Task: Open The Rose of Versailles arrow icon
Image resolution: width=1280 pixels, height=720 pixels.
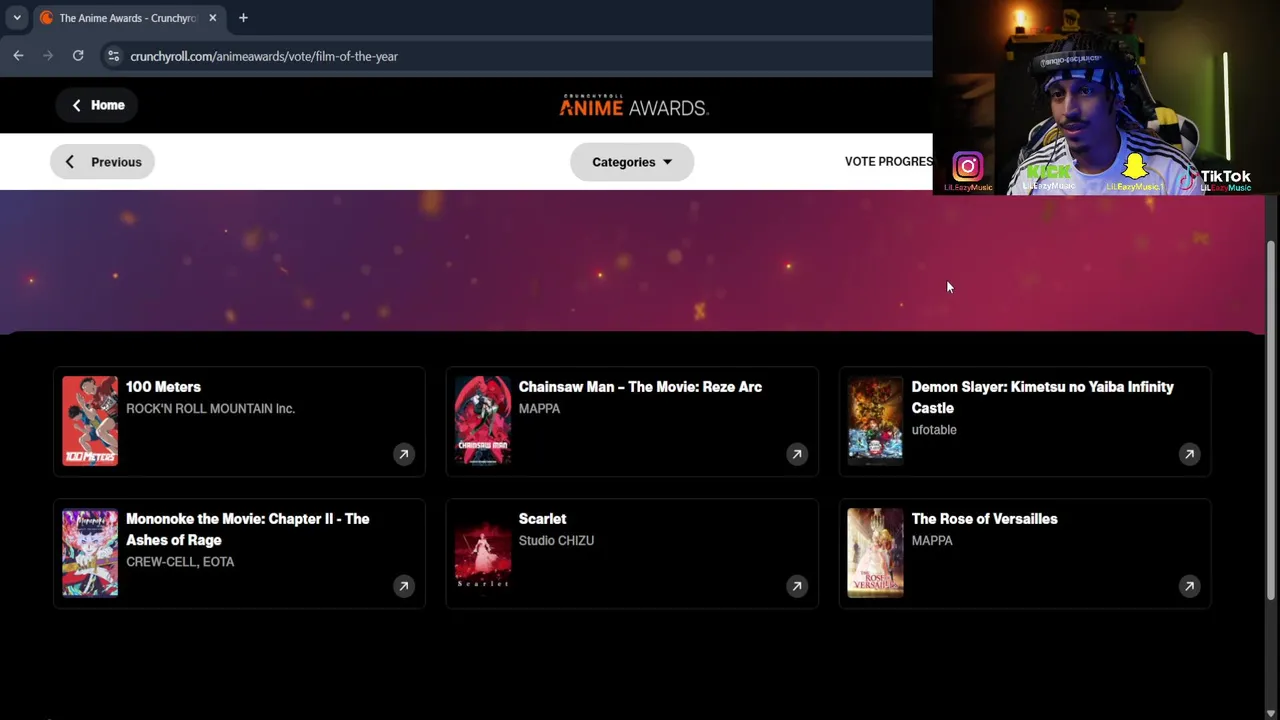Action: click(x=1189, y=586)
